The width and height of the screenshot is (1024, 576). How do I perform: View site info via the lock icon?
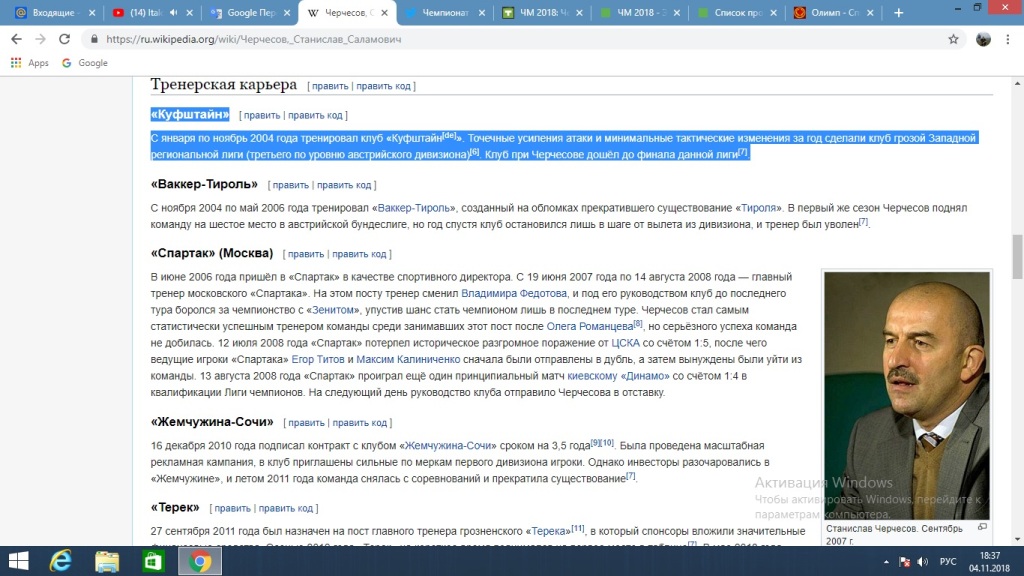94,39
